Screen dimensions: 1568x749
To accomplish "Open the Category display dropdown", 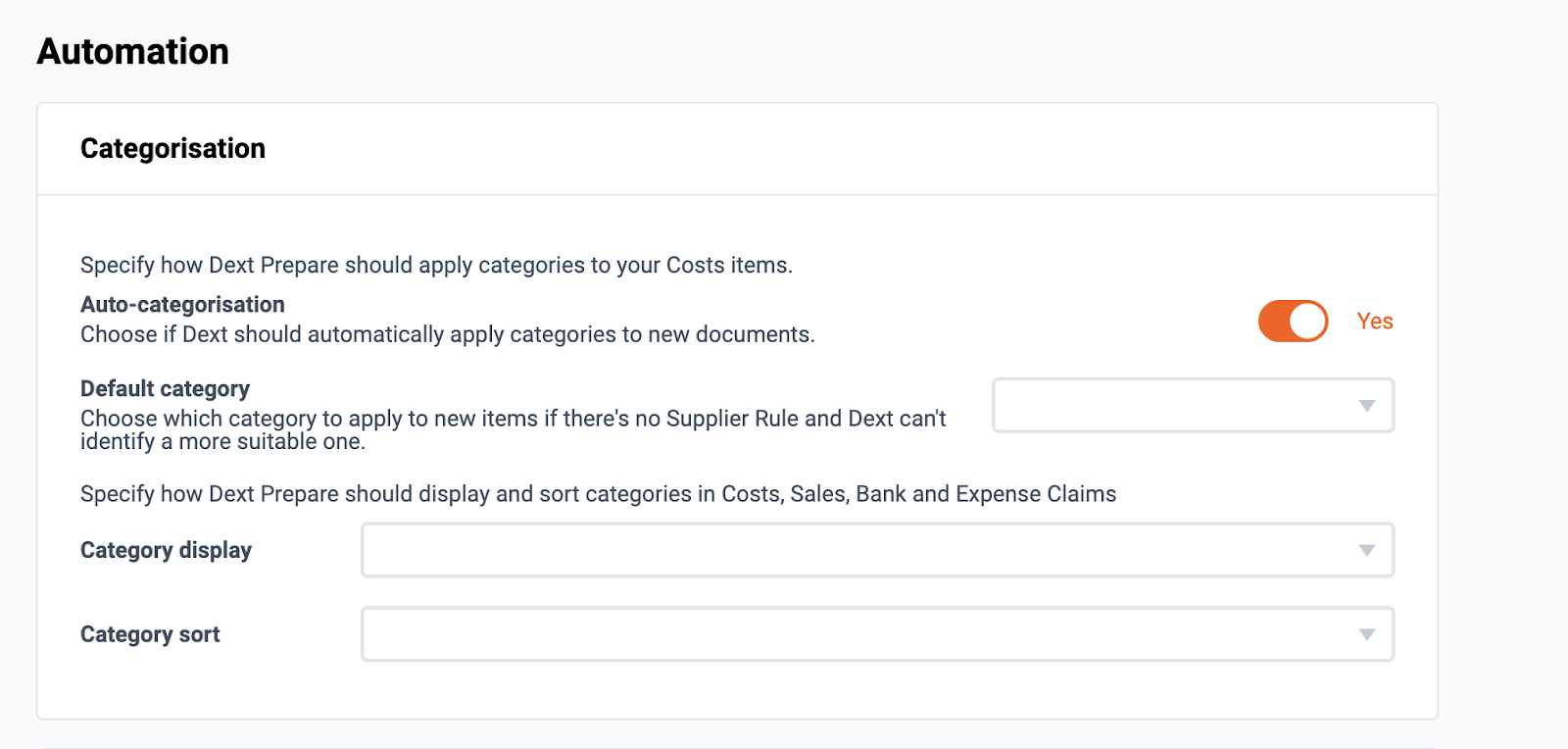I will (x=877, y=550).
